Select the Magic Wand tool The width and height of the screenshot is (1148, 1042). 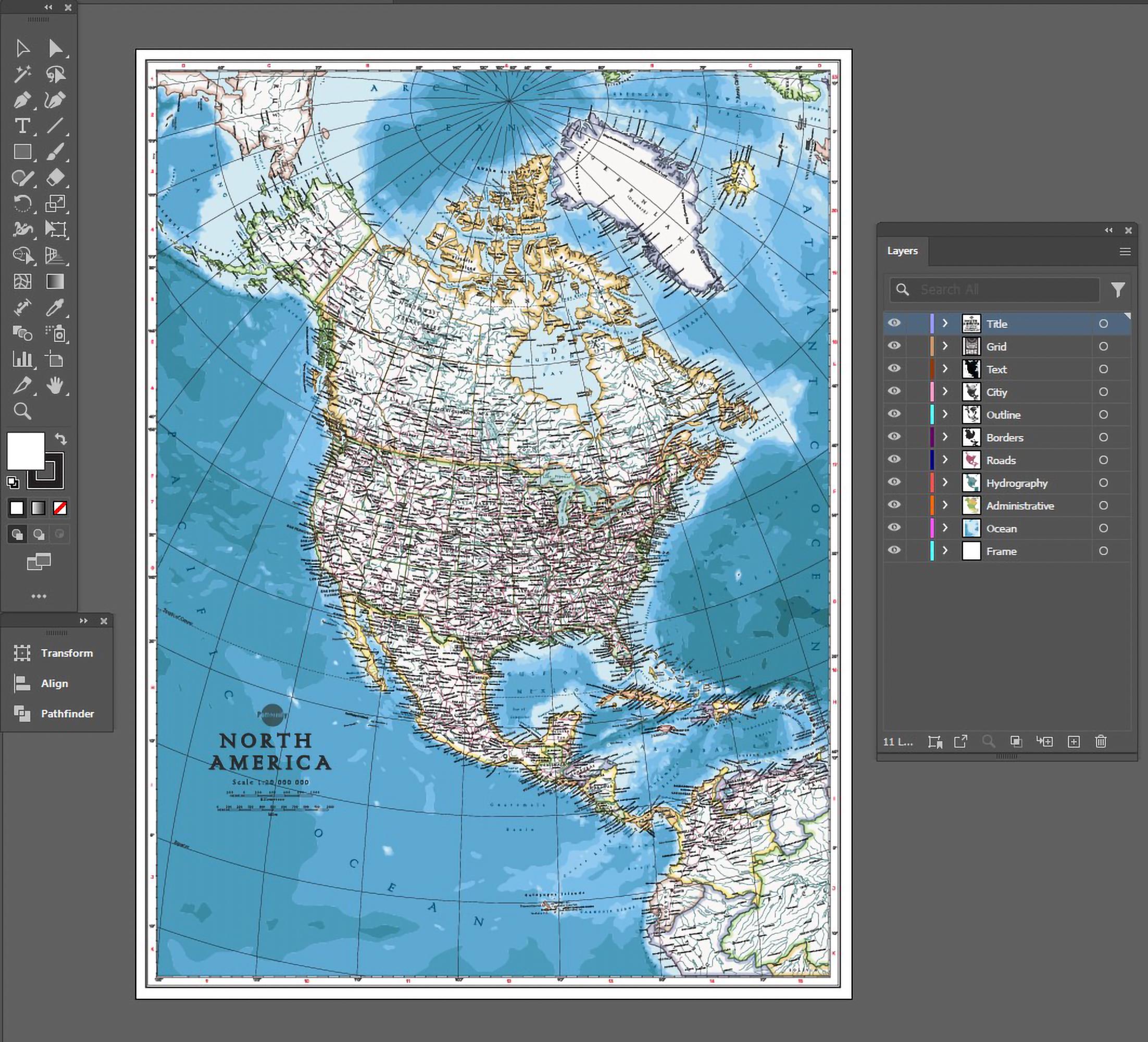point(23,73)
